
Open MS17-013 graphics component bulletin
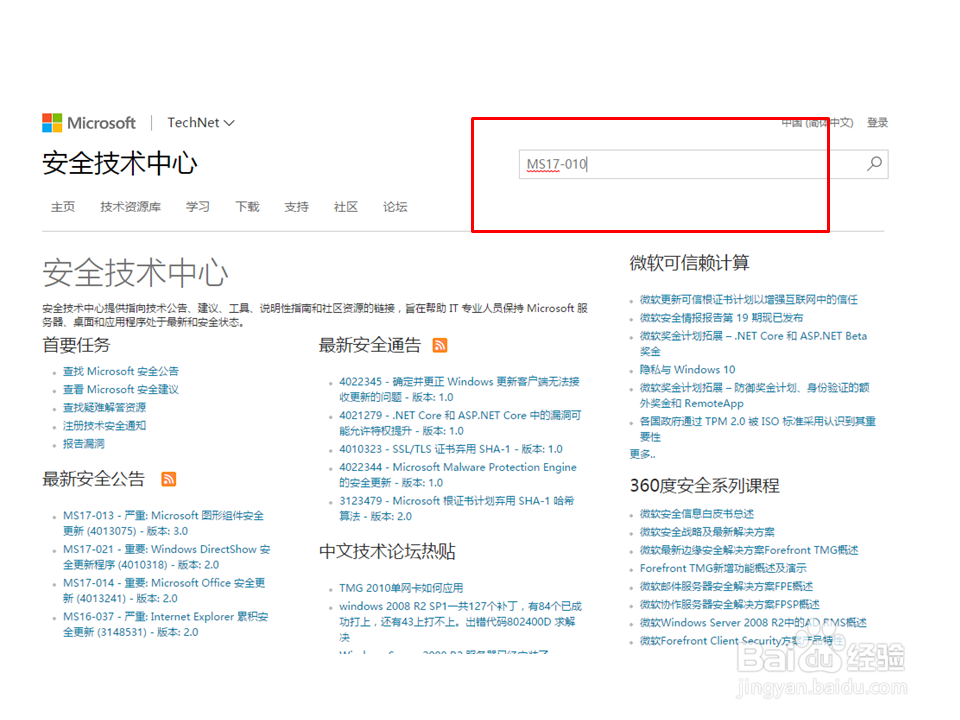pos(163,523)
